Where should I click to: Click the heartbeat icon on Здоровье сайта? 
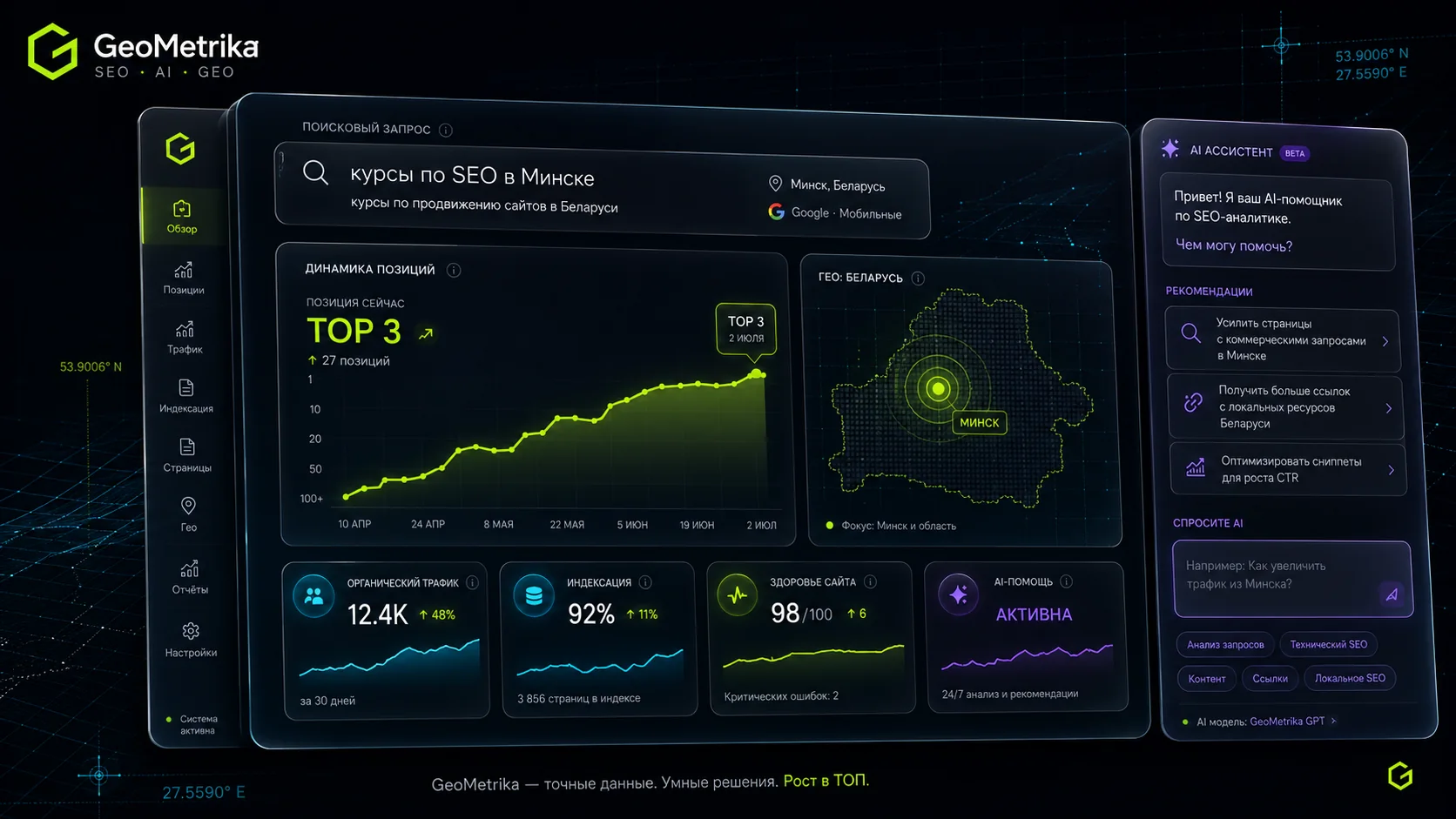[738, 595]
